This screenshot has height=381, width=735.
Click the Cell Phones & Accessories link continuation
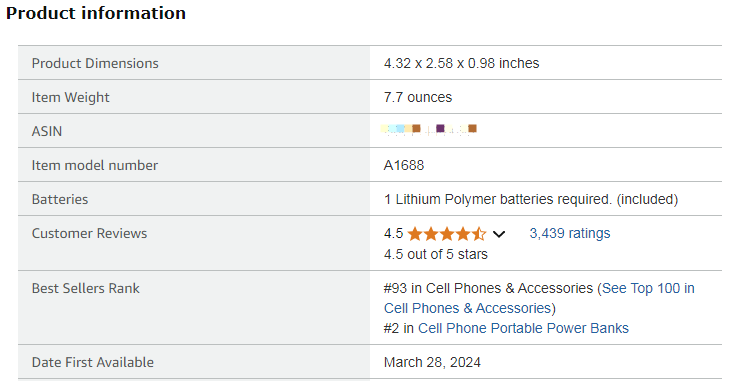pyautogui.click(x=468, y=308)
